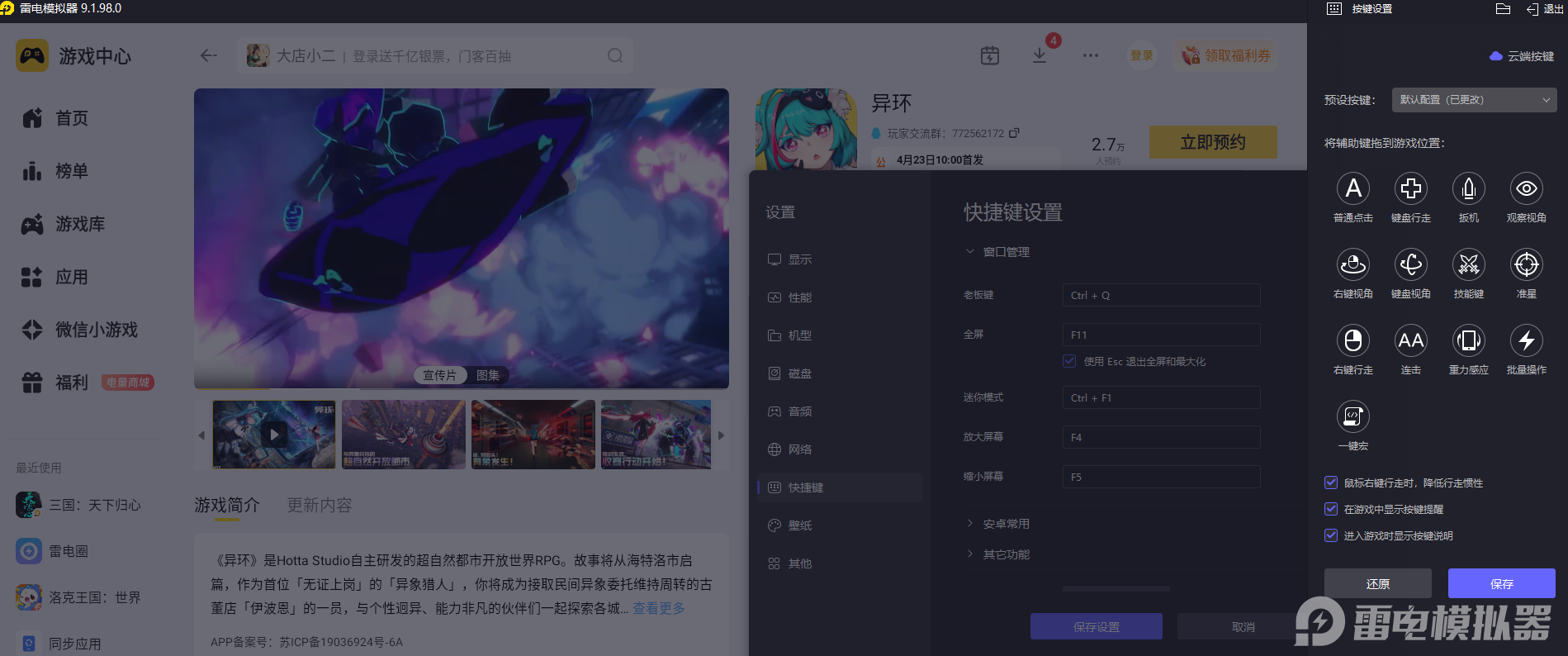Click the 还原 restore button
Image resolution: width=1568 pixels, height=656 pixels.
1377,583
